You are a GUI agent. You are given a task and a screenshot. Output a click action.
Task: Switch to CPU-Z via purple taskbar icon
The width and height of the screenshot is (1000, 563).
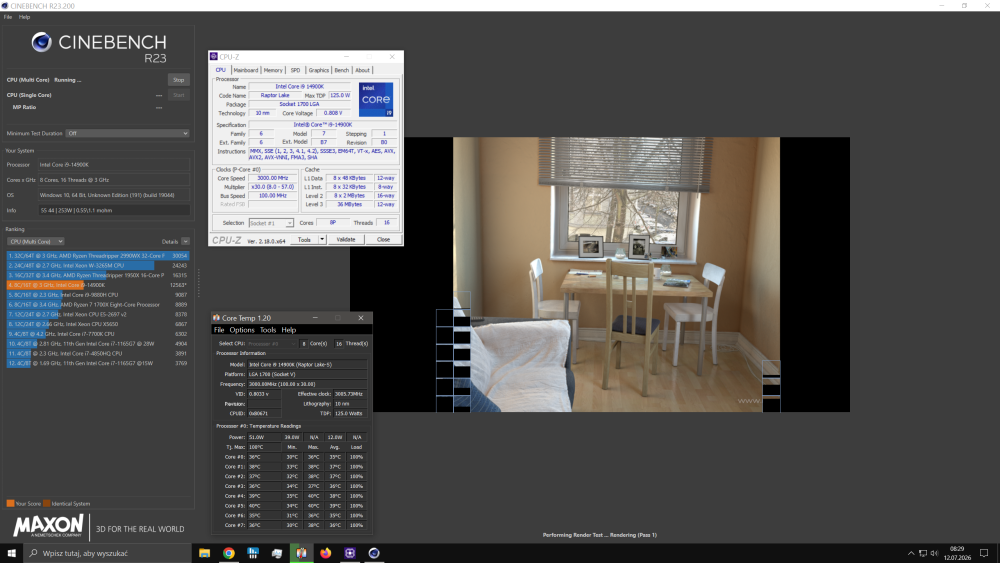(x=349, y=553)
